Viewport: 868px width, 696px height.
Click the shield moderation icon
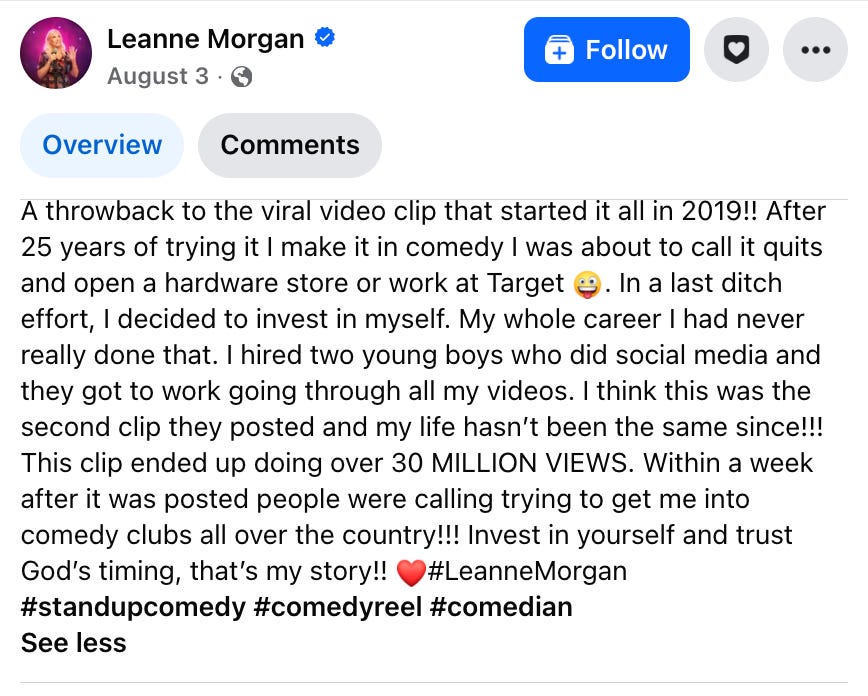[x=736, y=50]
